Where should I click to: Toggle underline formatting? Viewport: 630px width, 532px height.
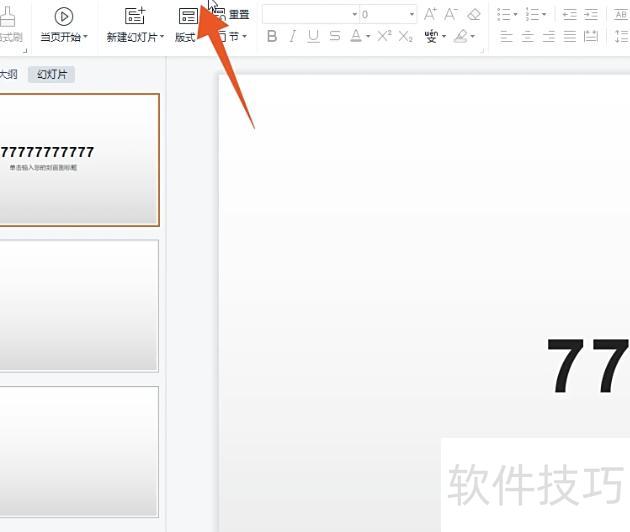click(313, 37)
